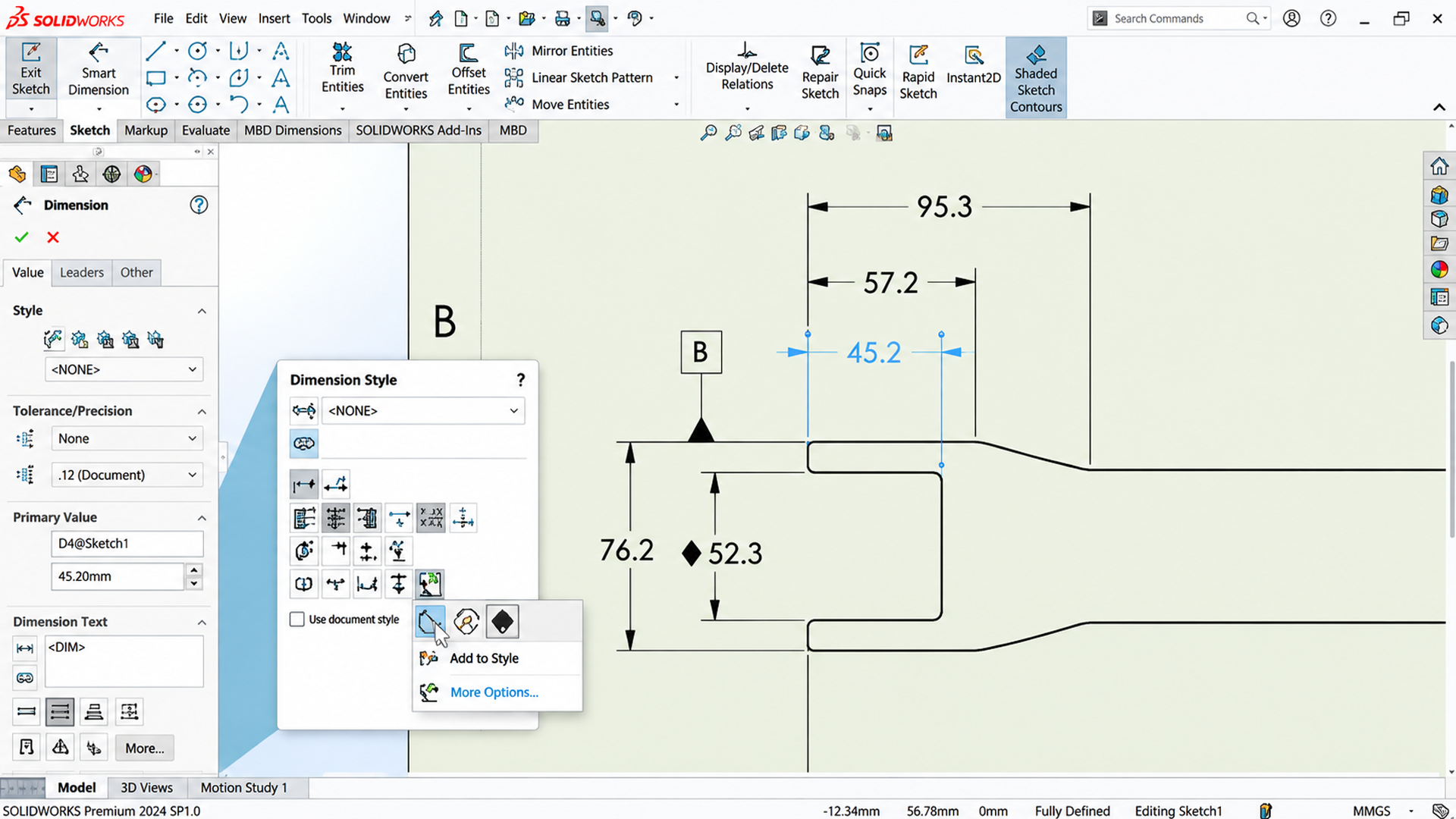Click the green OK checkmark in Dimension panel

tap(21, 237)
